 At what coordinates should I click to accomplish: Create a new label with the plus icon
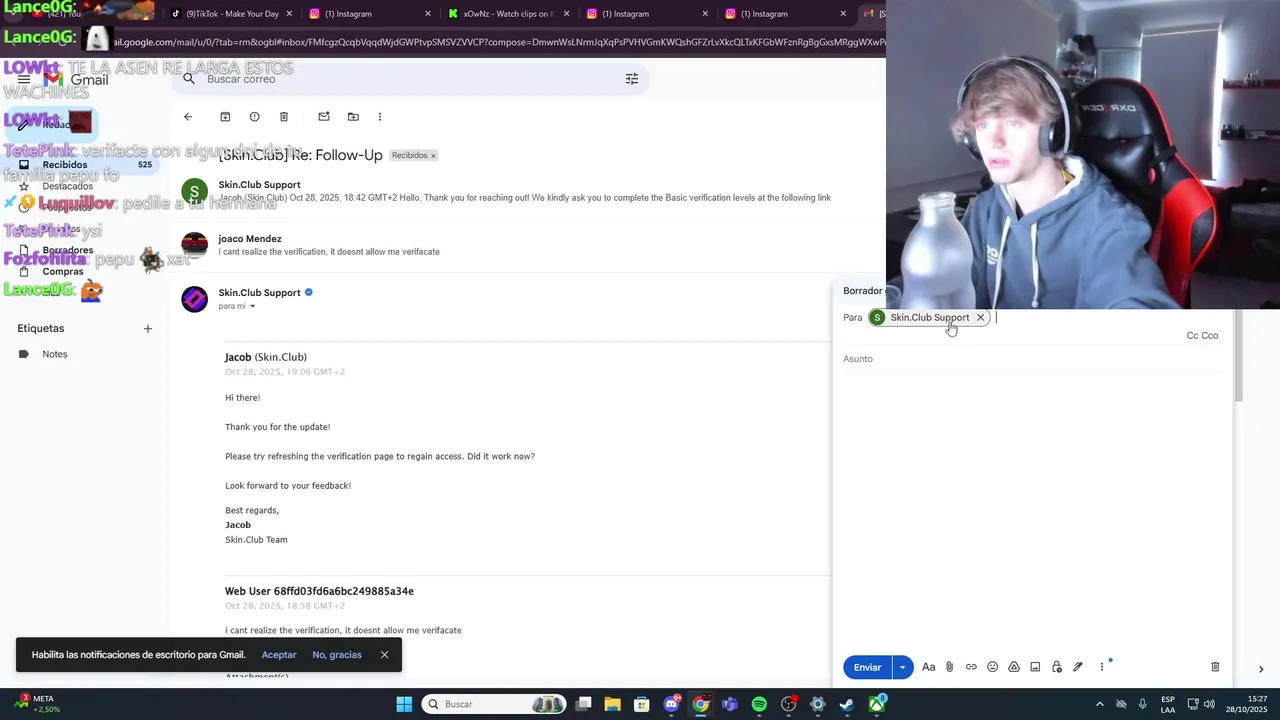tap(148, 328)
